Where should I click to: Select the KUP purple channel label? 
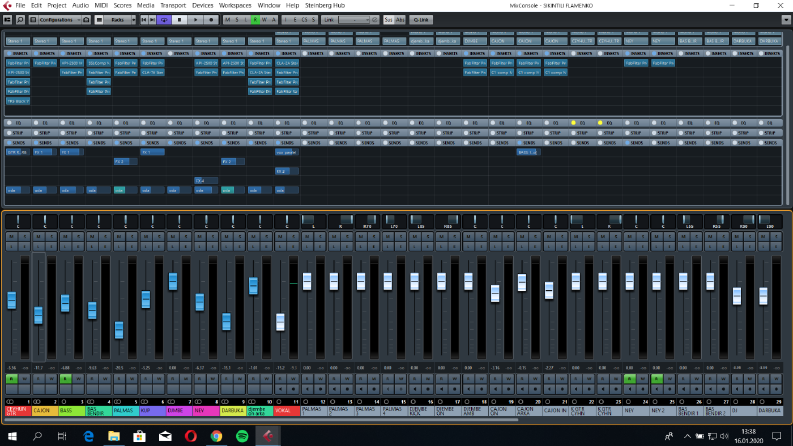[152, 411]
